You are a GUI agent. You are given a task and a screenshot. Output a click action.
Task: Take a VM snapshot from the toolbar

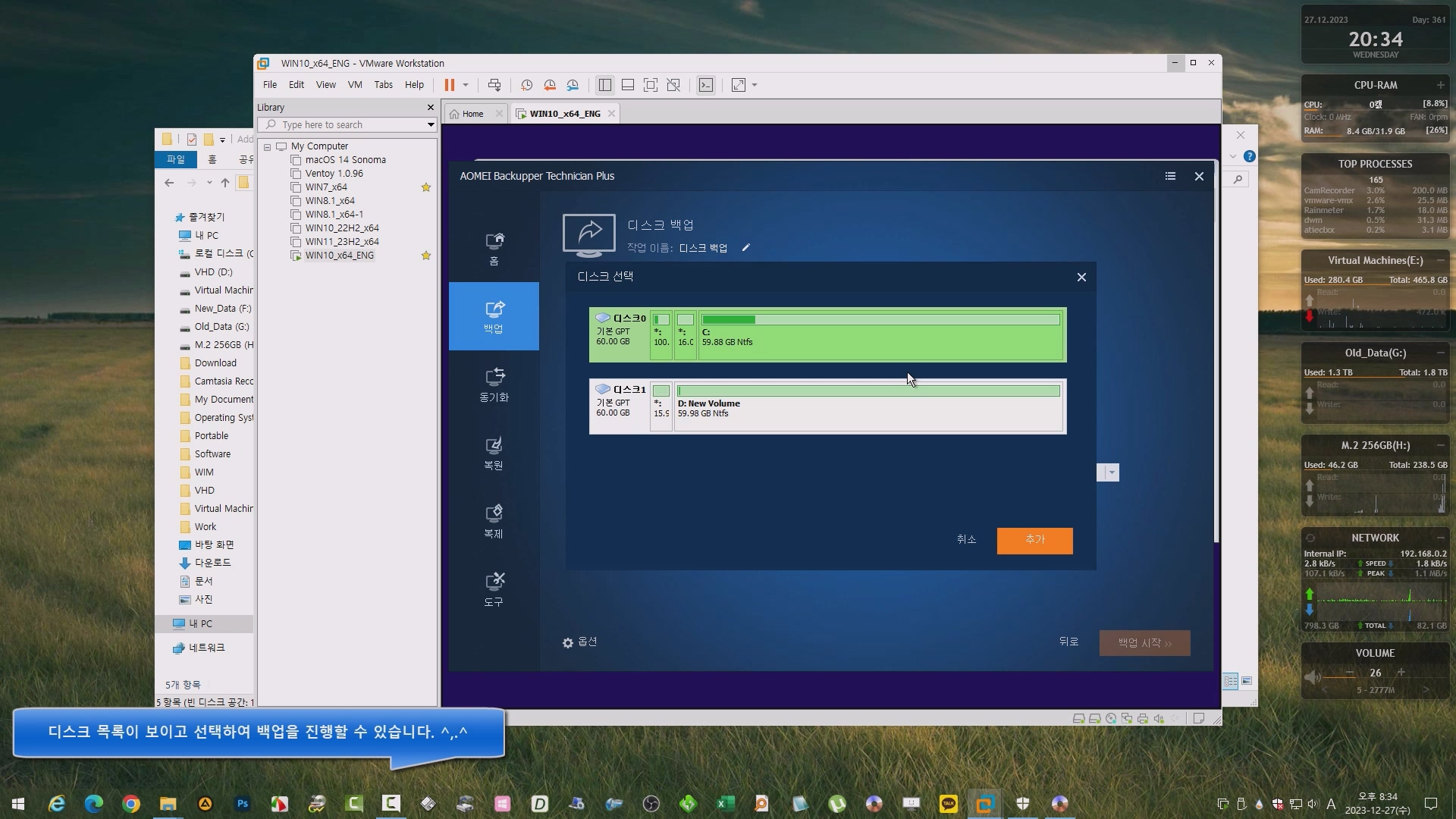click(526, 85)
